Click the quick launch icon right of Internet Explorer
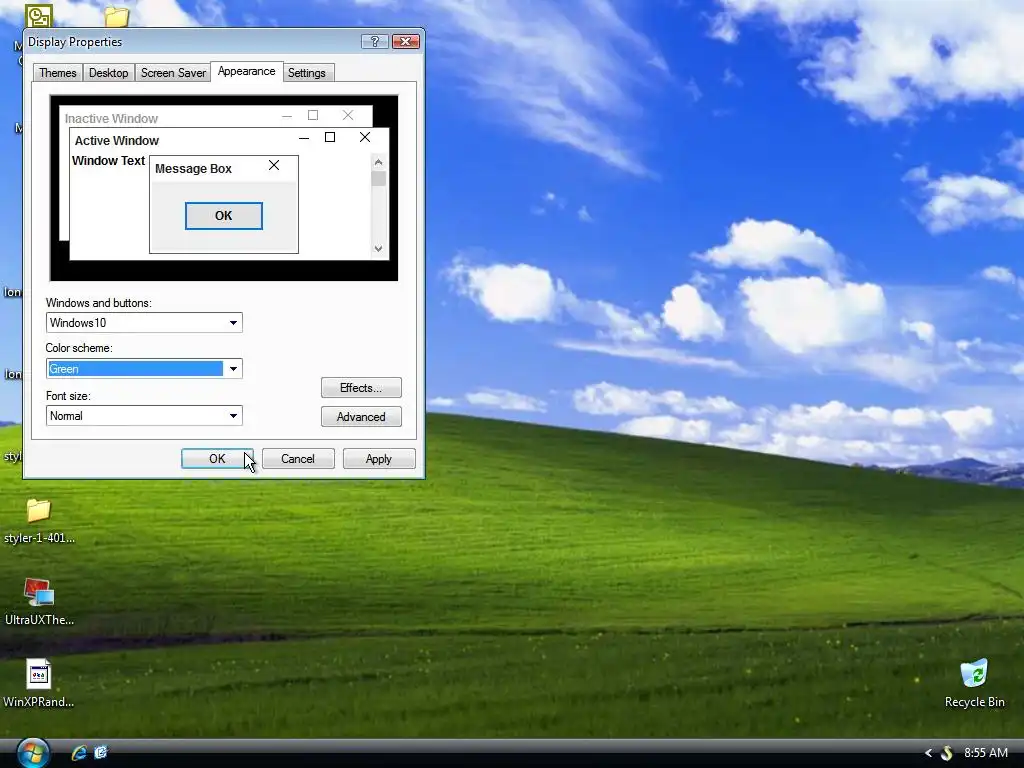 pyautogui.click(x=101, y=753)
